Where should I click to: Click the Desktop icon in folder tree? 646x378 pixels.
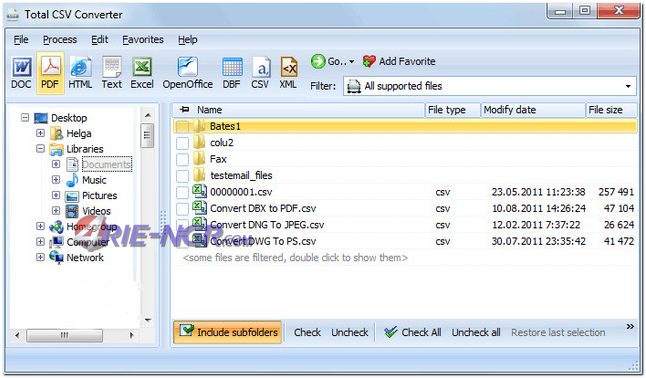[x=41, y=118]
